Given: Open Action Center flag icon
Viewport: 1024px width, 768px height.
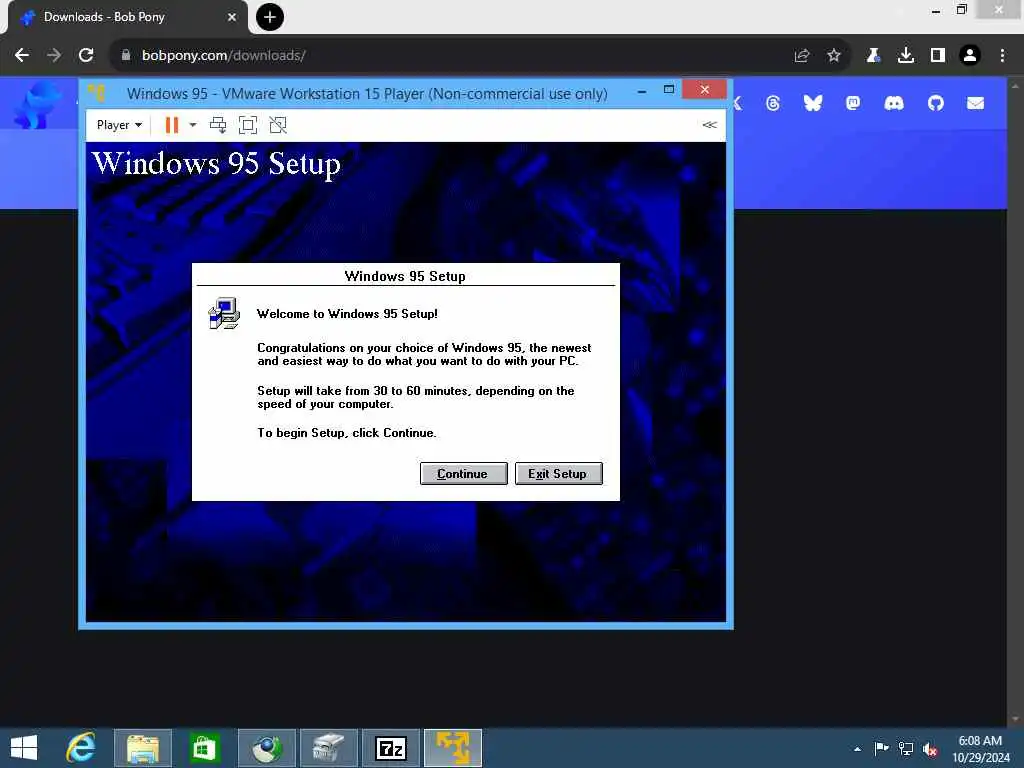Looking at the screenshot, I should 882,748.
